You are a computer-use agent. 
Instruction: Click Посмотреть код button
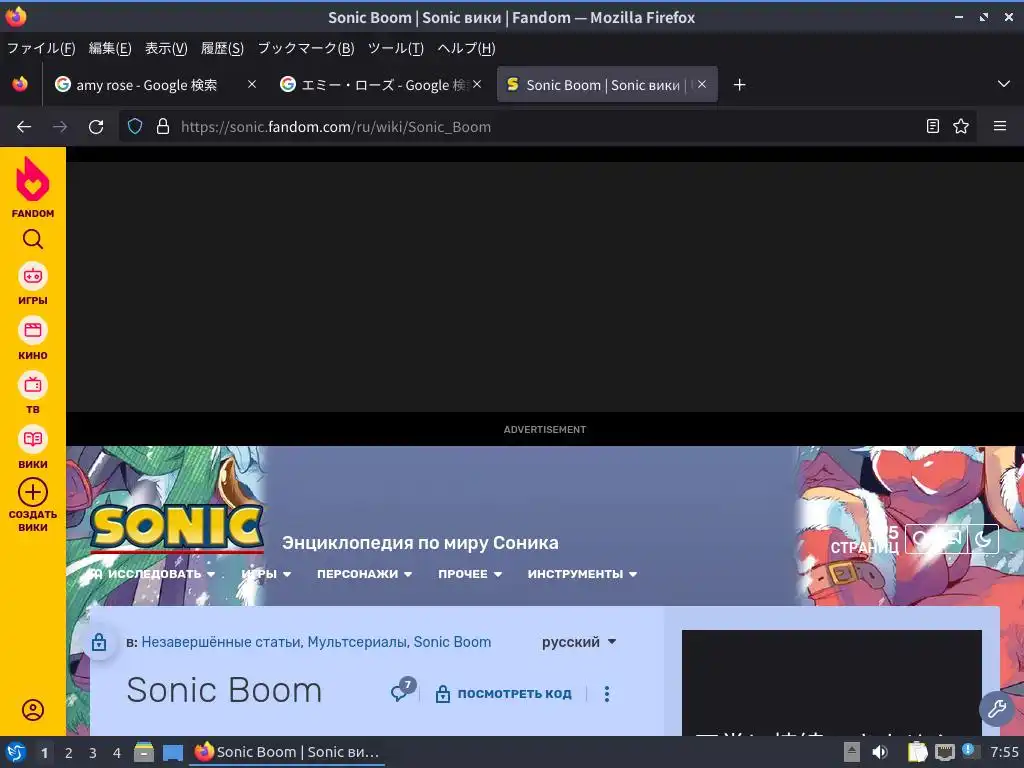504,694
